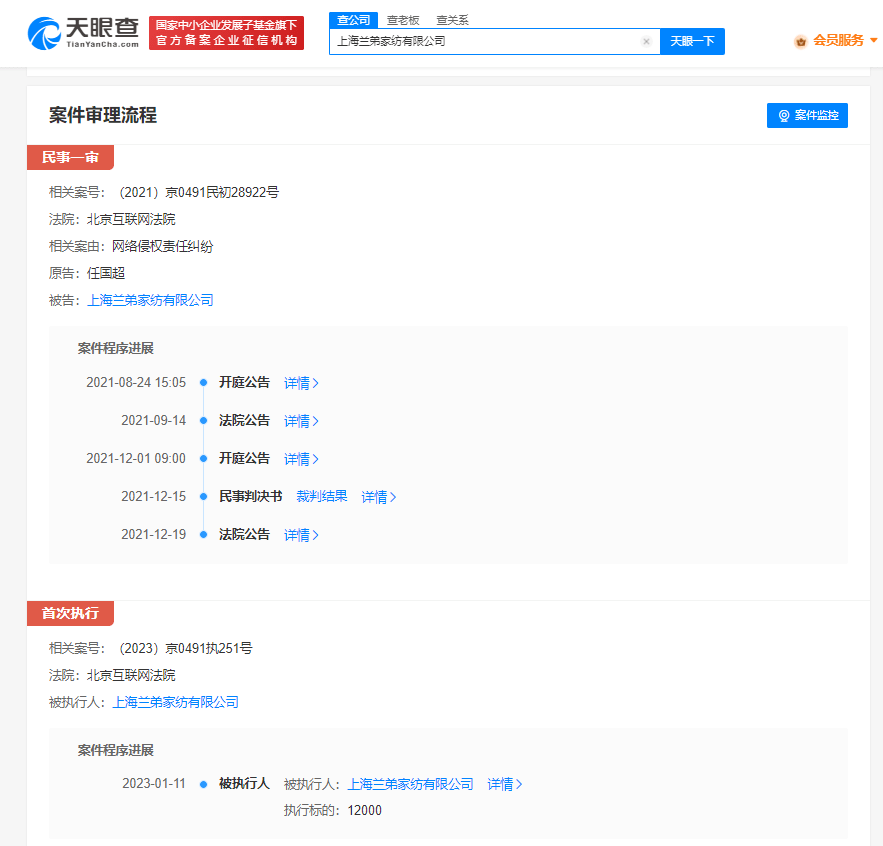883x846 pixels.
Task: Open 详情 for 2021-12-15 民事判决书
Action: [x=378, y=497]
